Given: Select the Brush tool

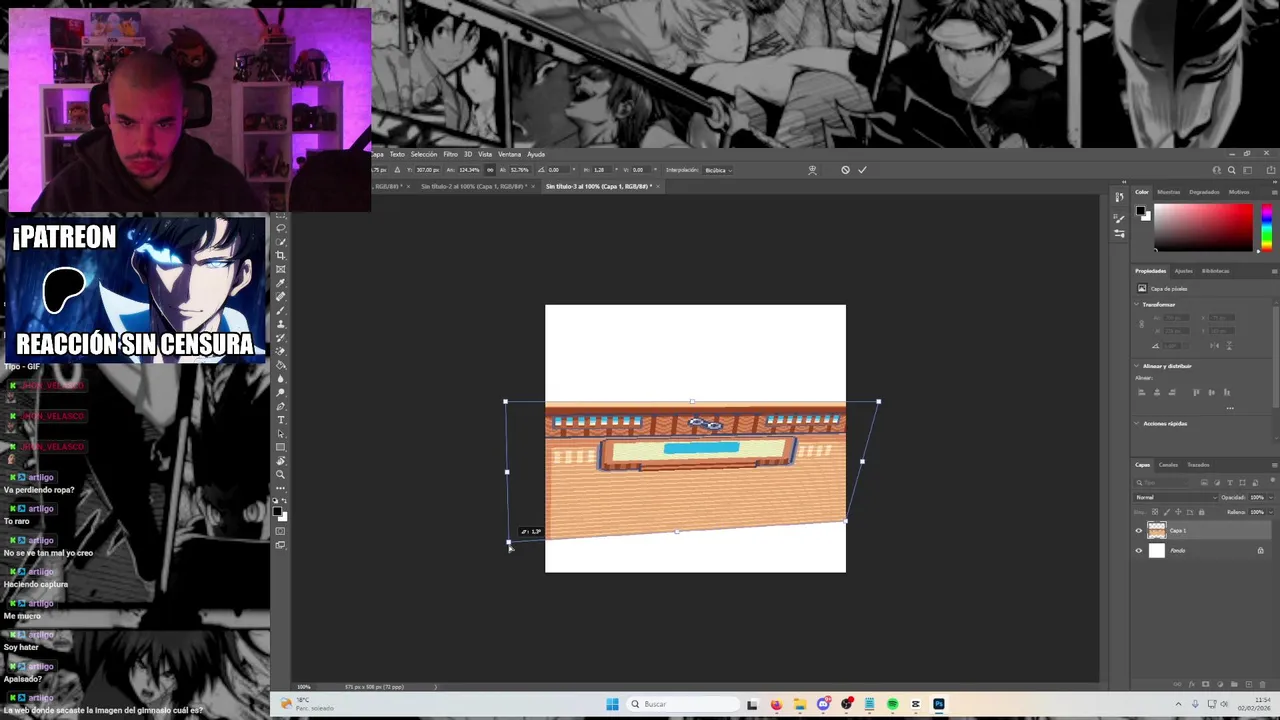Looking at the screenshot, I should (280, 310).
